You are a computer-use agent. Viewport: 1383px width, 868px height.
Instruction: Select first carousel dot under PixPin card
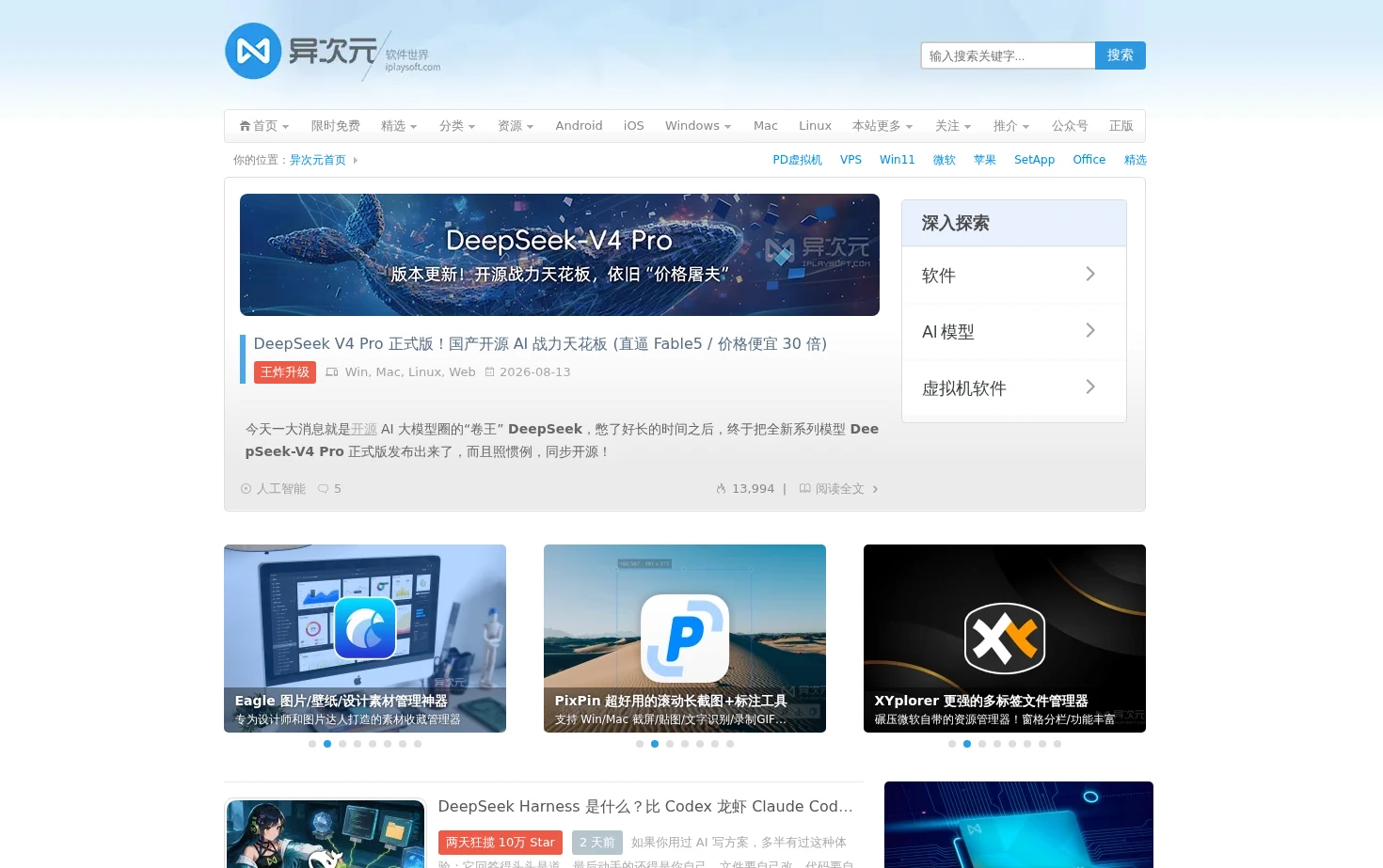point(640,744)
